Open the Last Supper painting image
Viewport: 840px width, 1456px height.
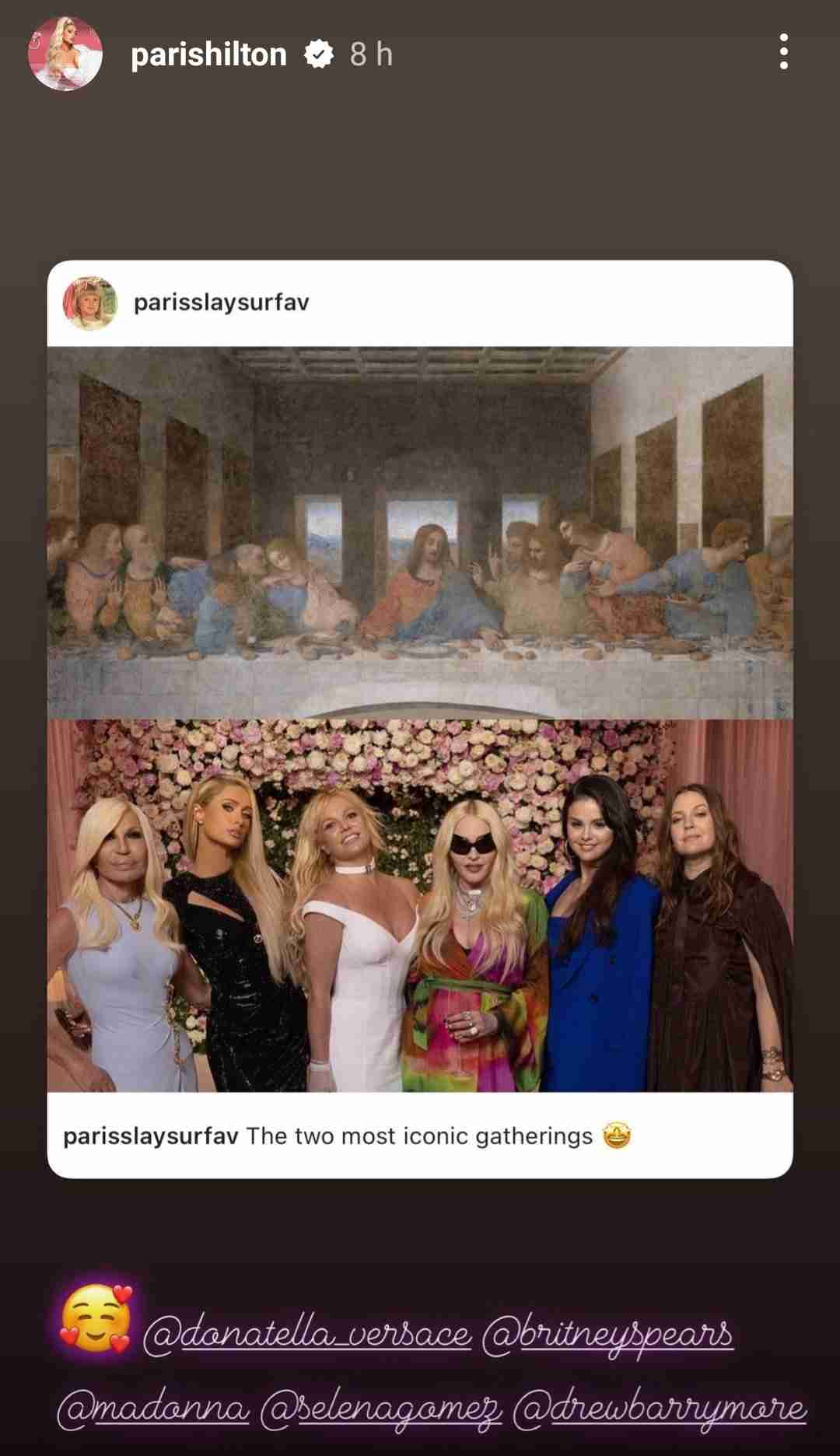coord(420,533)
